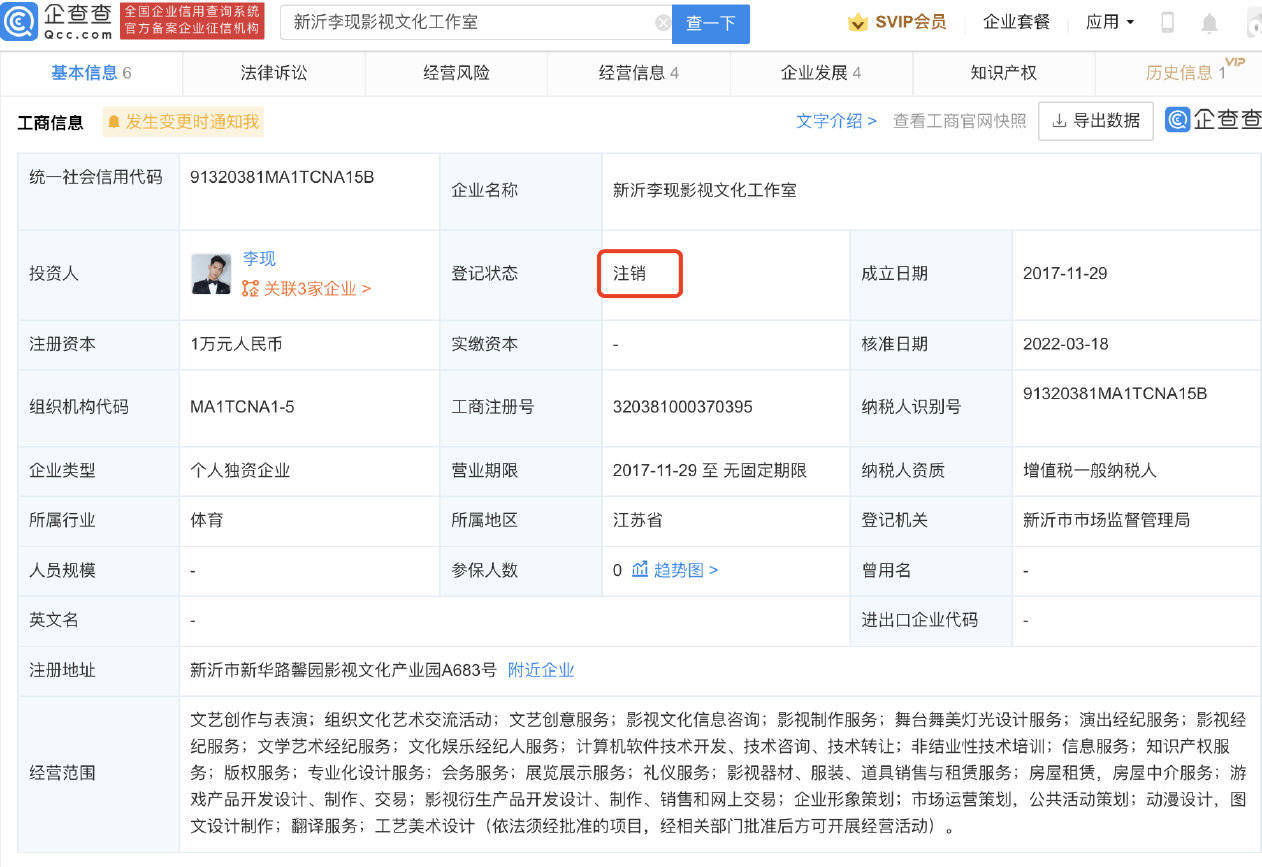Click the SVIP crown icon

coord(857,22)
